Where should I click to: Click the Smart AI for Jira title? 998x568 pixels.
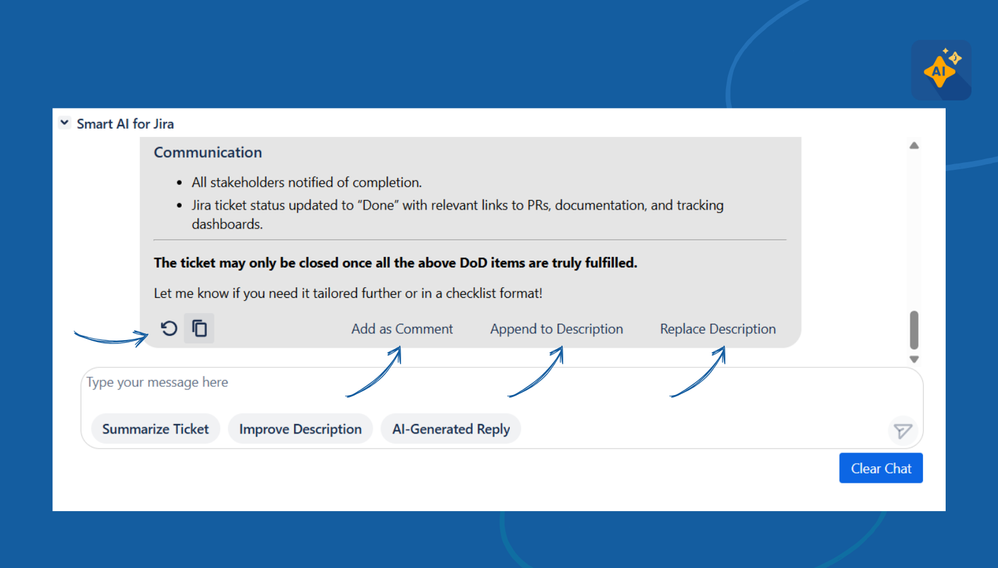point(125,124)
